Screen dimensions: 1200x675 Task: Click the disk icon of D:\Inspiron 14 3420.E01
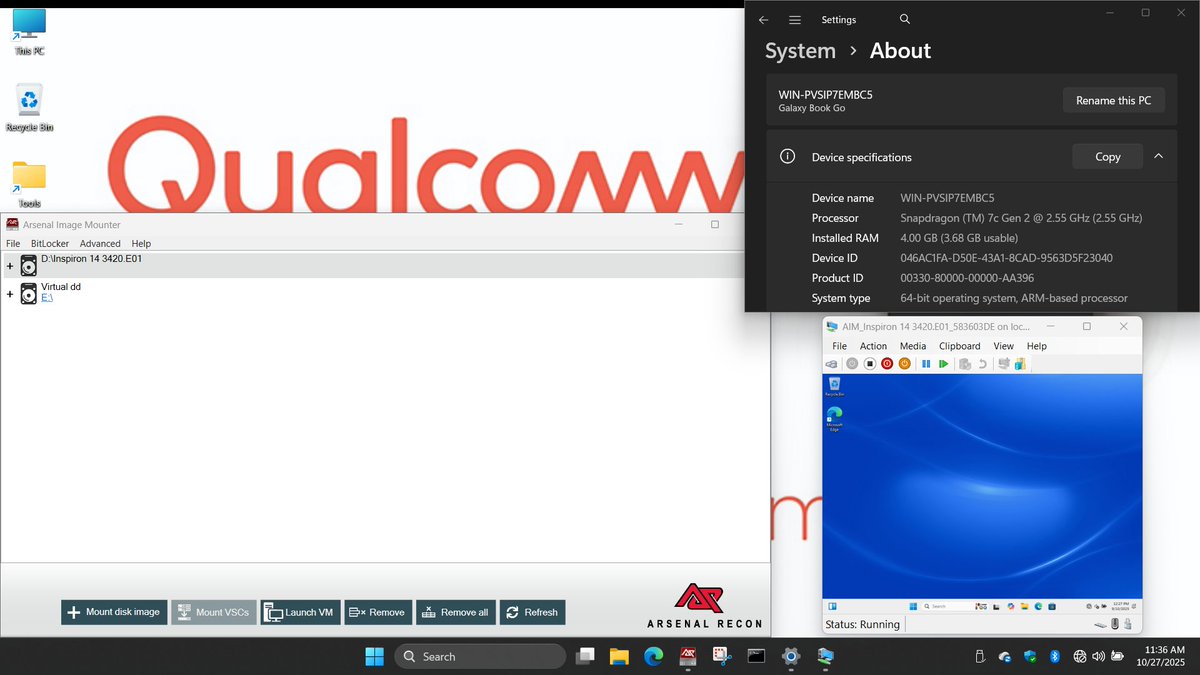coord(29,266)
